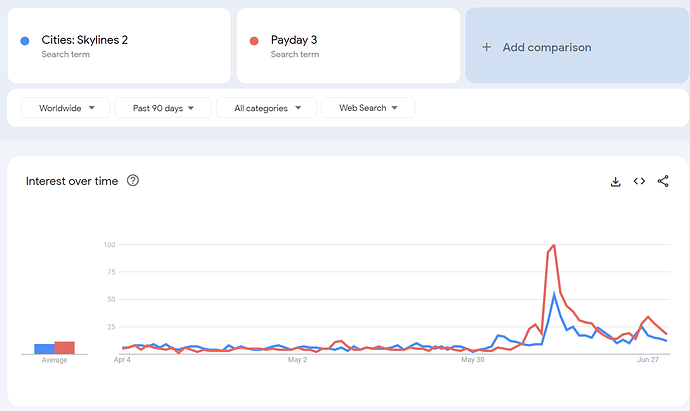Image resolution: width=690 pixels, height=411 pixels.
Task: Download the interest over time chart data
Action: coord(616,181)
